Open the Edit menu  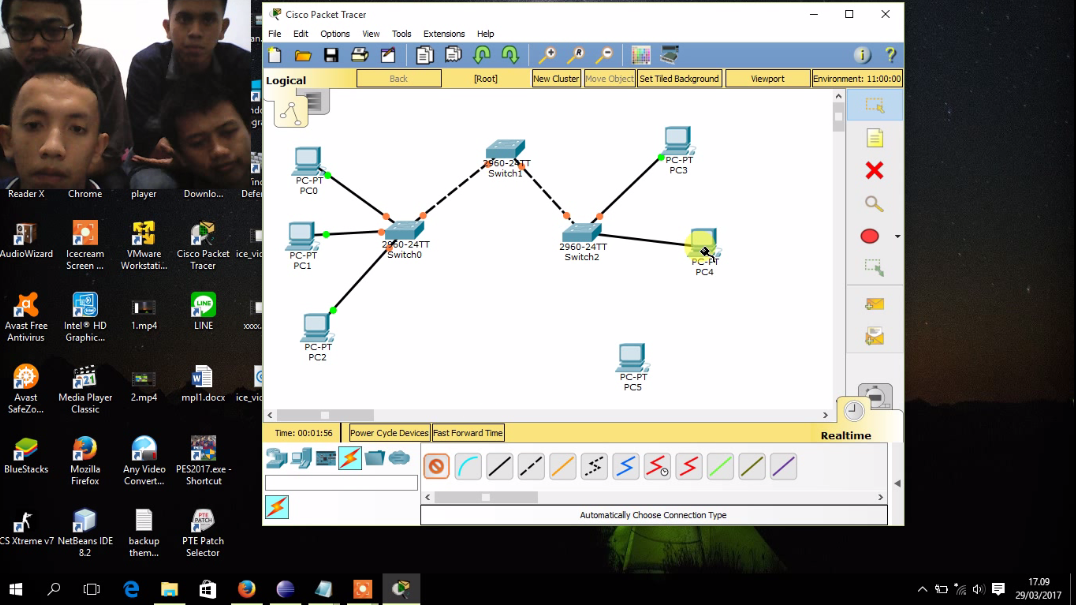(301, 34)
